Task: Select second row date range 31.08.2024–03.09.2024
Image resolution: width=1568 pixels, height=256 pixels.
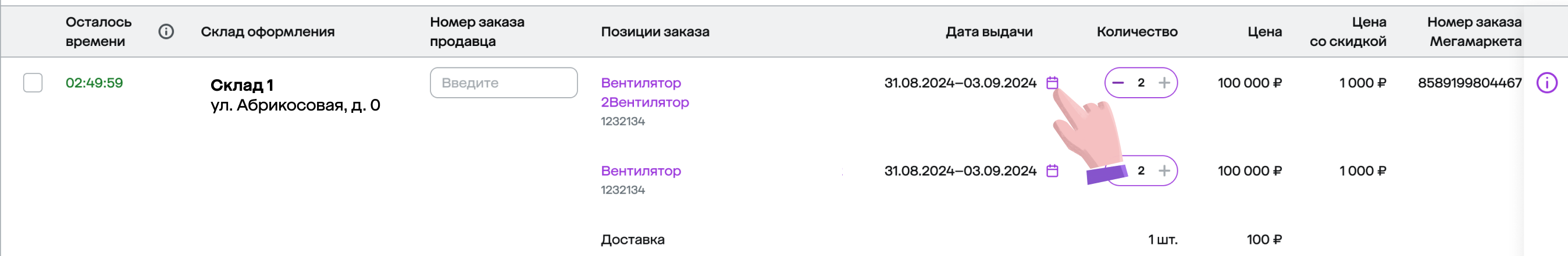Action: click(x=960, y=170)
